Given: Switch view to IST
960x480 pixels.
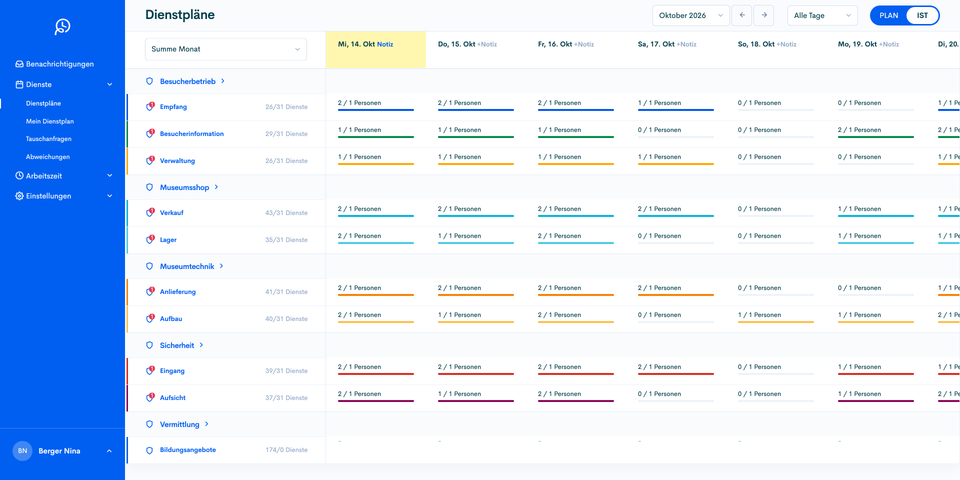Looking at the screenshot, I should pos(922,15).
